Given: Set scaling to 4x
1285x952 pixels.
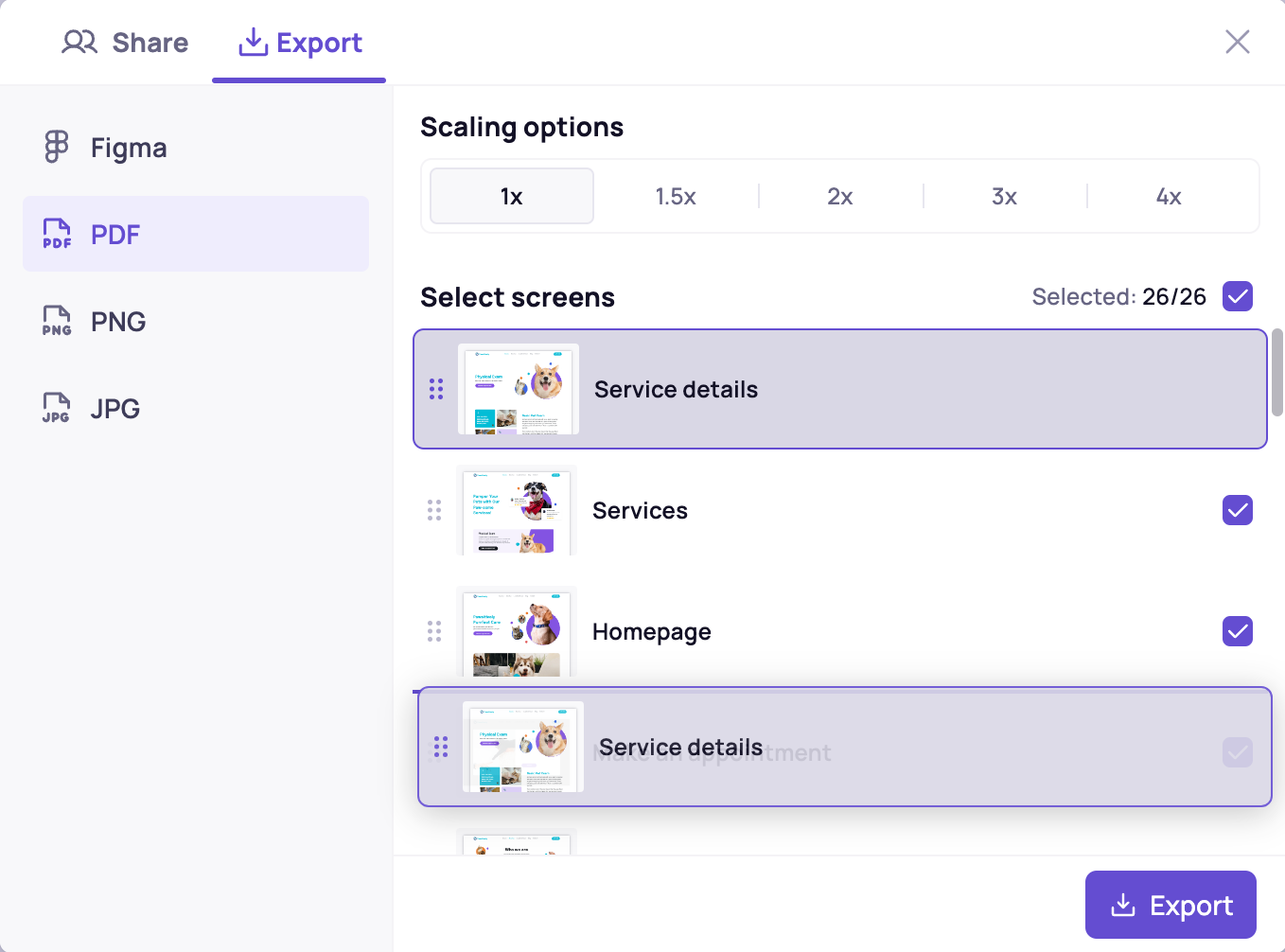Looking at the screenshot, I should [x=1169, y=196].
